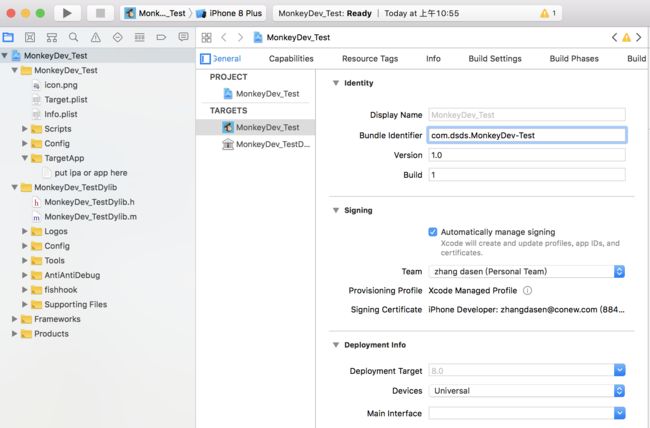Image resolution: width=650 pixels, height=428 pixels.
Task: Expand the Logos folder
Action: (24, 231)
